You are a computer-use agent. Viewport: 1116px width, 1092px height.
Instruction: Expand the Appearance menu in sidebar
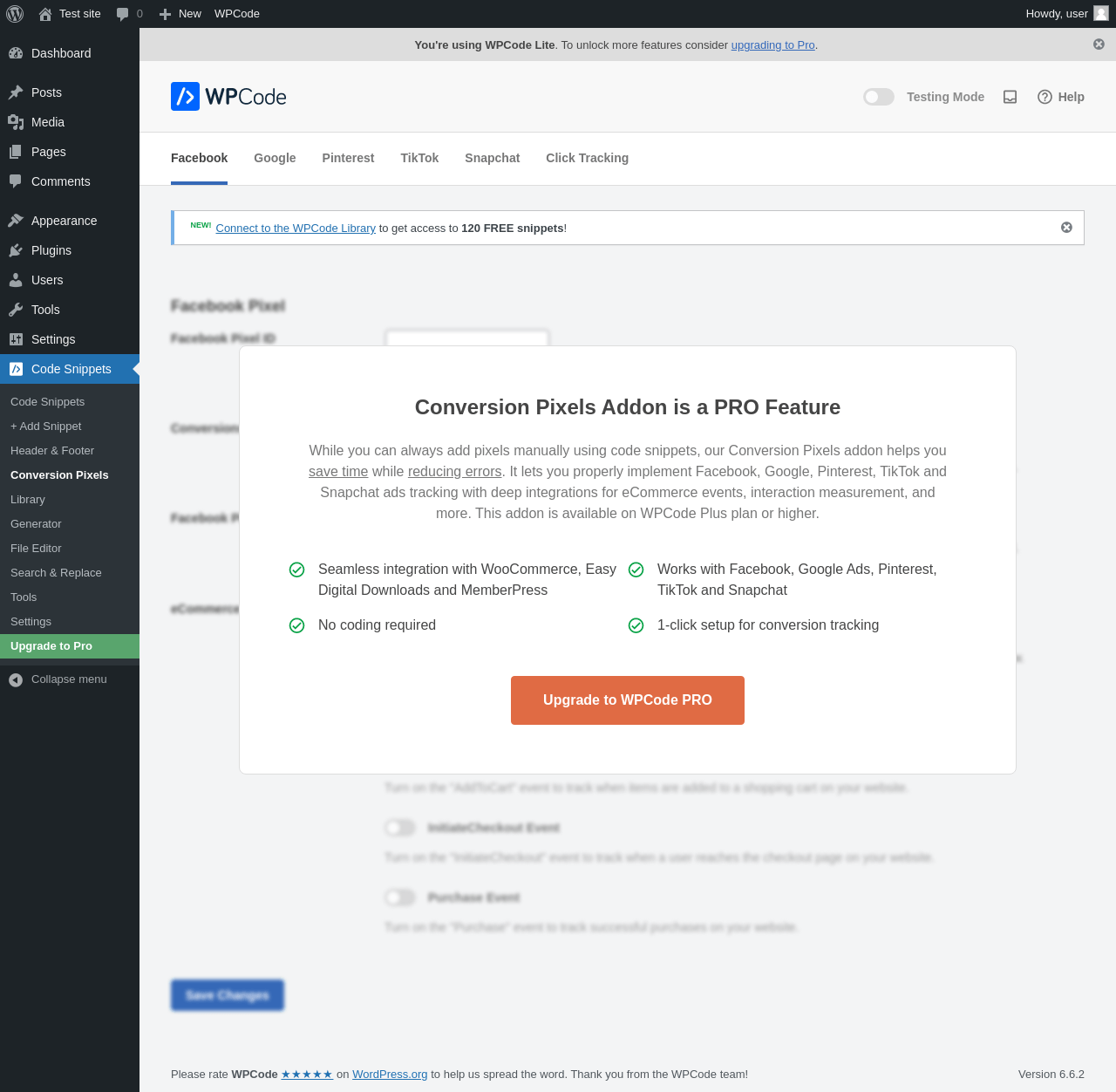[x=64, y=221]
